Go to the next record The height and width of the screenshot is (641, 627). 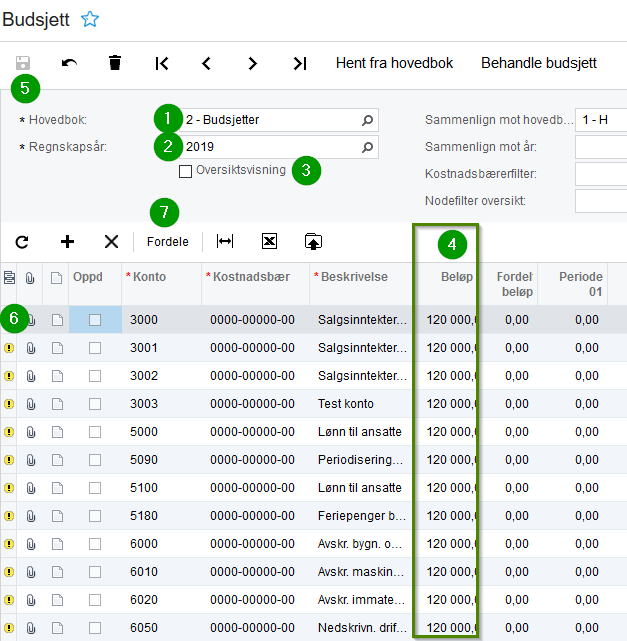252,63
